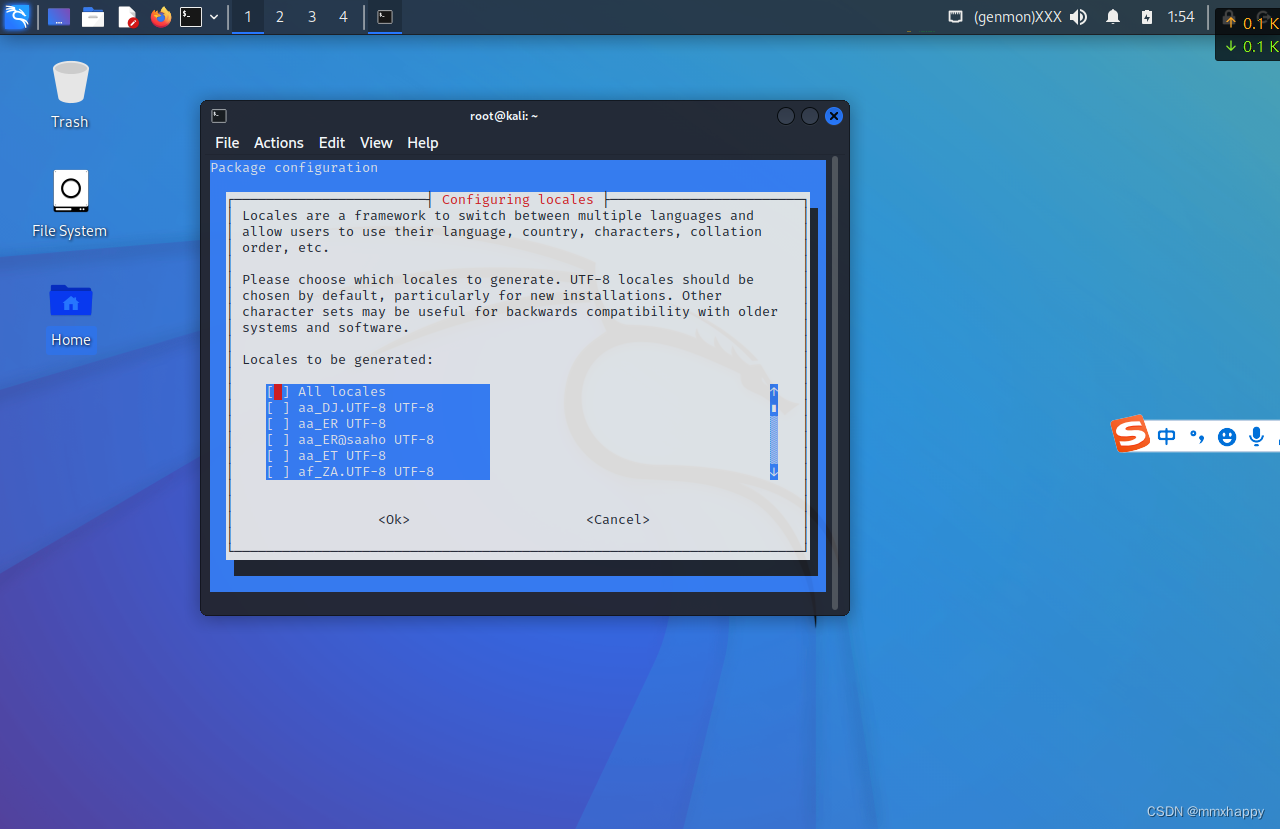Screen dimensions: 1280x829
Task: Open the volume speaker icon
Action: point(1078,17)
